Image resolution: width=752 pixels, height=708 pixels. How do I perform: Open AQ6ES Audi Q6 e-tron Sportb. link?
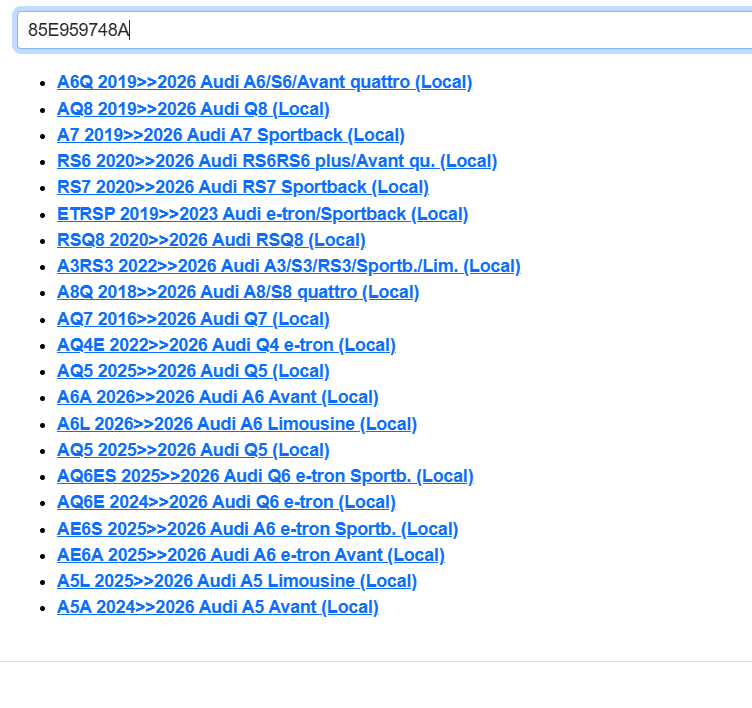click(265, 476)
